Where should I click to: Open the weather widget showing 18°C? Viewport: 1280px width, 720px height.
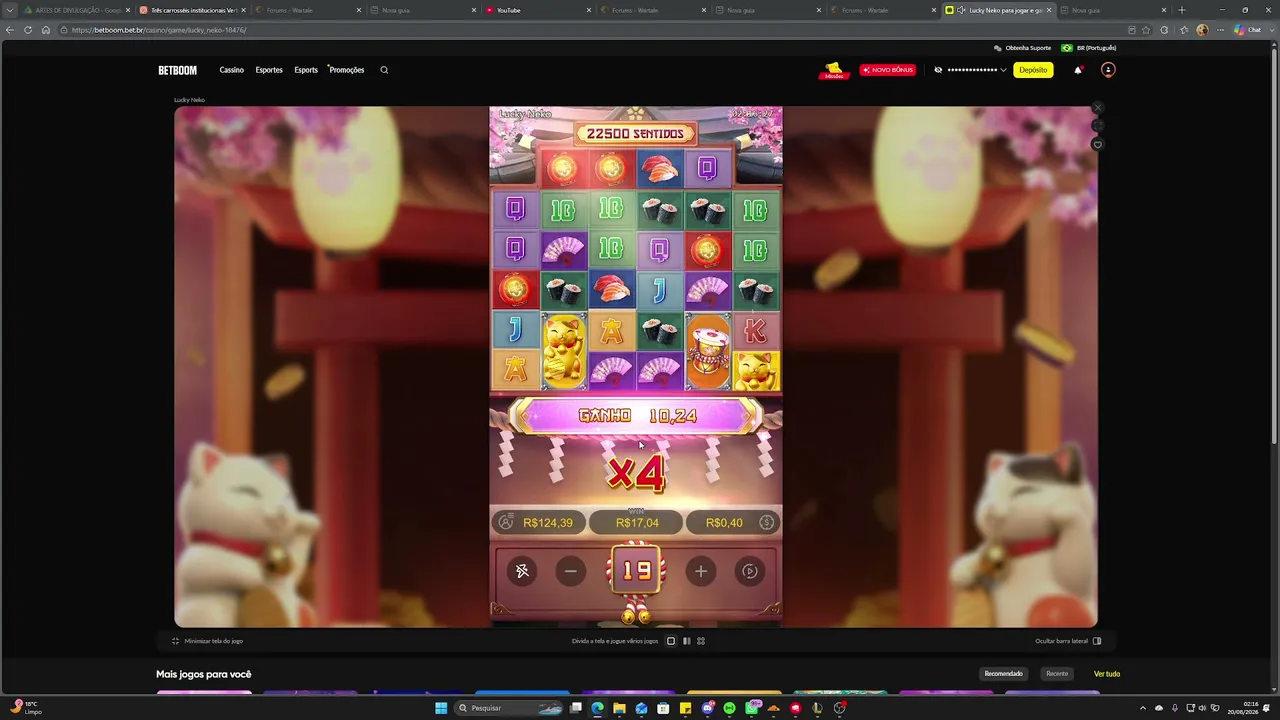26,708
